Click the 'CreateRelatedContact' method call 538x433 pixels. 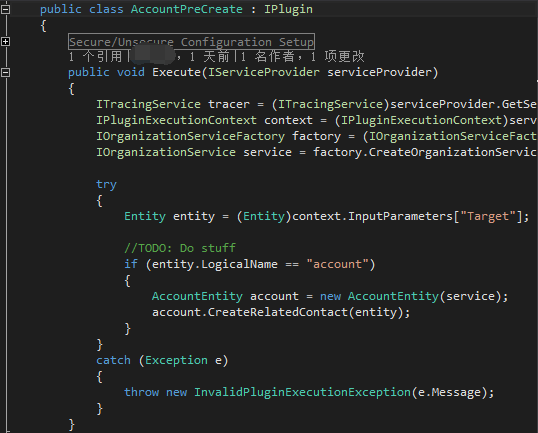tap(278, 312)
